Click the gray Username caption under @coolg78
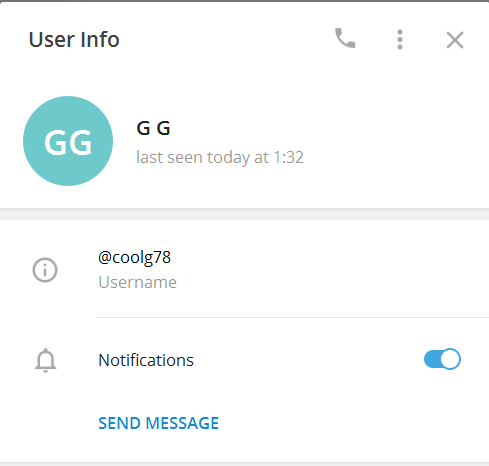The height and width of the screenshot is (466, 489). tap(137, 282)
